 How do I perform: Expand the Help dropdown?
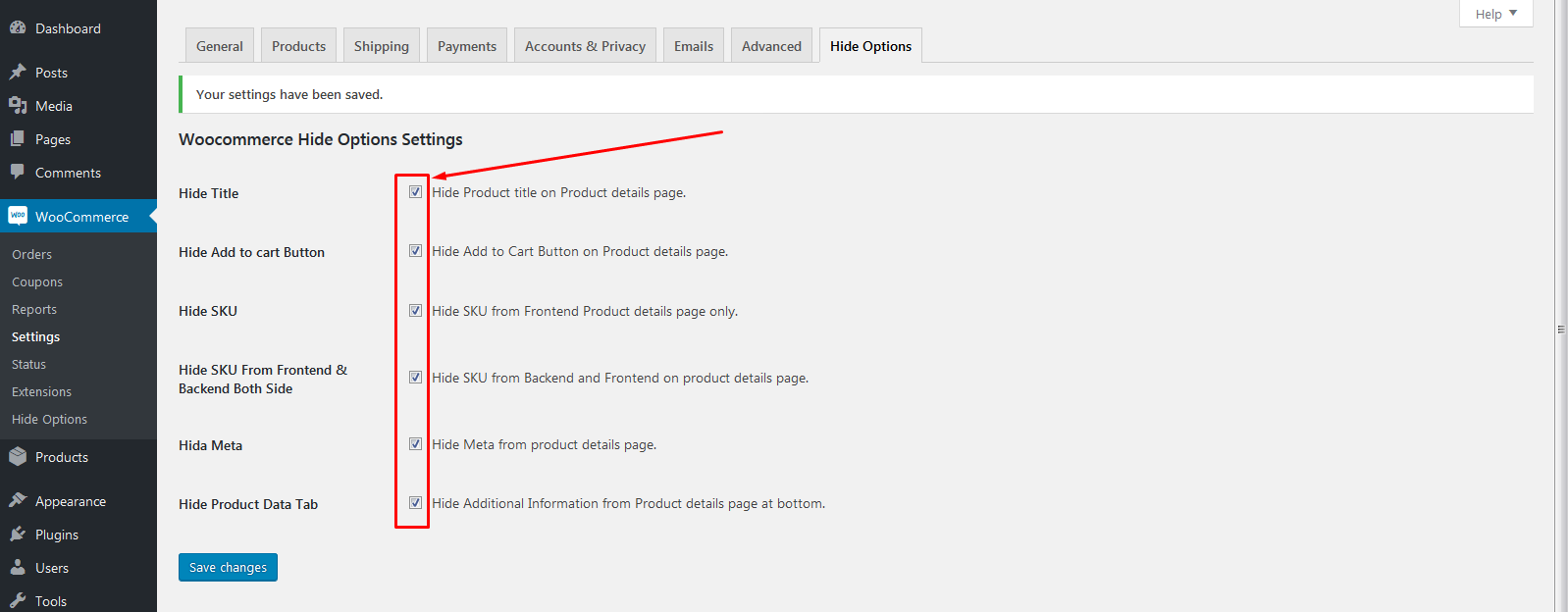coord(1495,14)
